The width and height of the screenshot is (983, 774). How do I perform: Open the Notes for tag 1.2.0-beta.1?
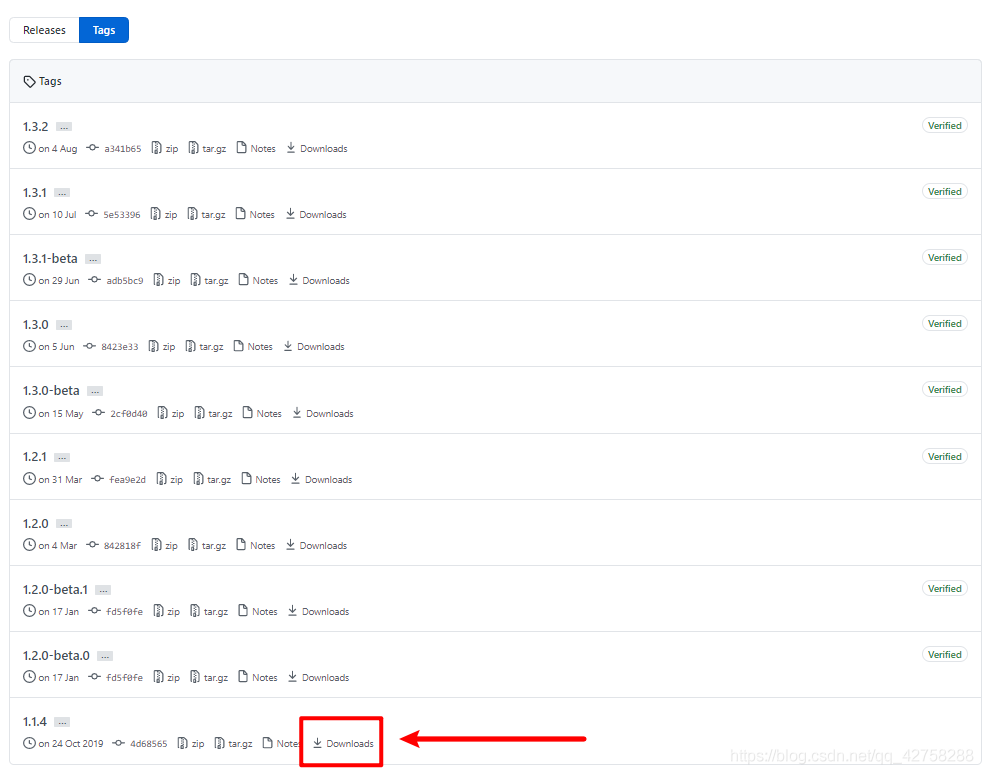coord(258,611)
